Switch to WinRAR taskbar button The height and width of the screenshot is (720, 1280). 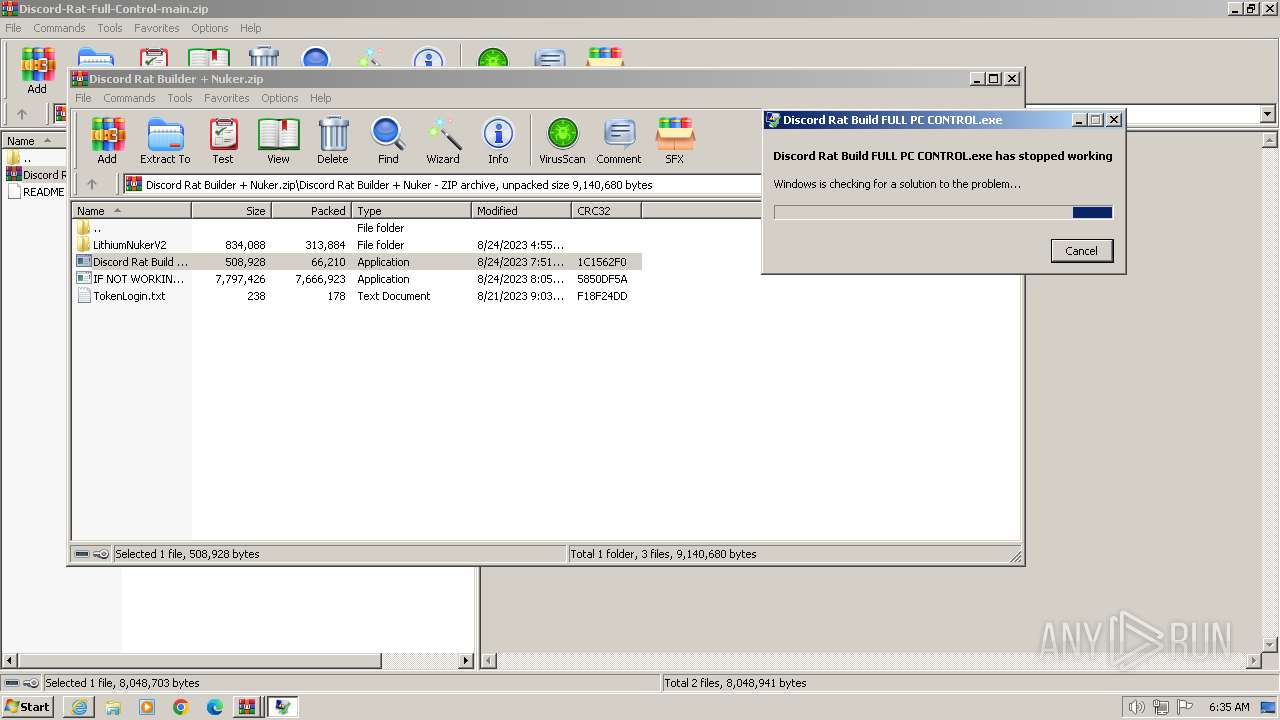pos(247,707)
